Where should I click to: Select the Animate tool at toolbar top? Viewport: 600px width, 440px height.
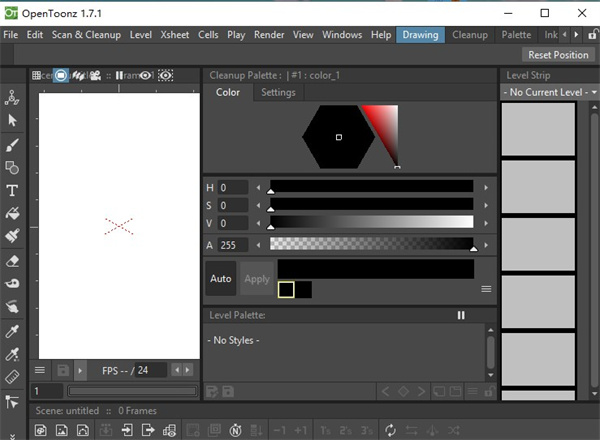[13, 97]
